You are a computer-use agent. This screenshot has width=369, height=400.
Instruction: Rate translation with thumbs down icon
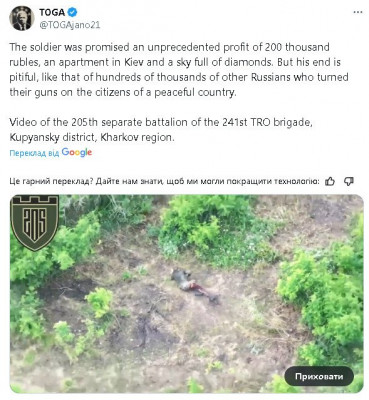tap(349, 181)
